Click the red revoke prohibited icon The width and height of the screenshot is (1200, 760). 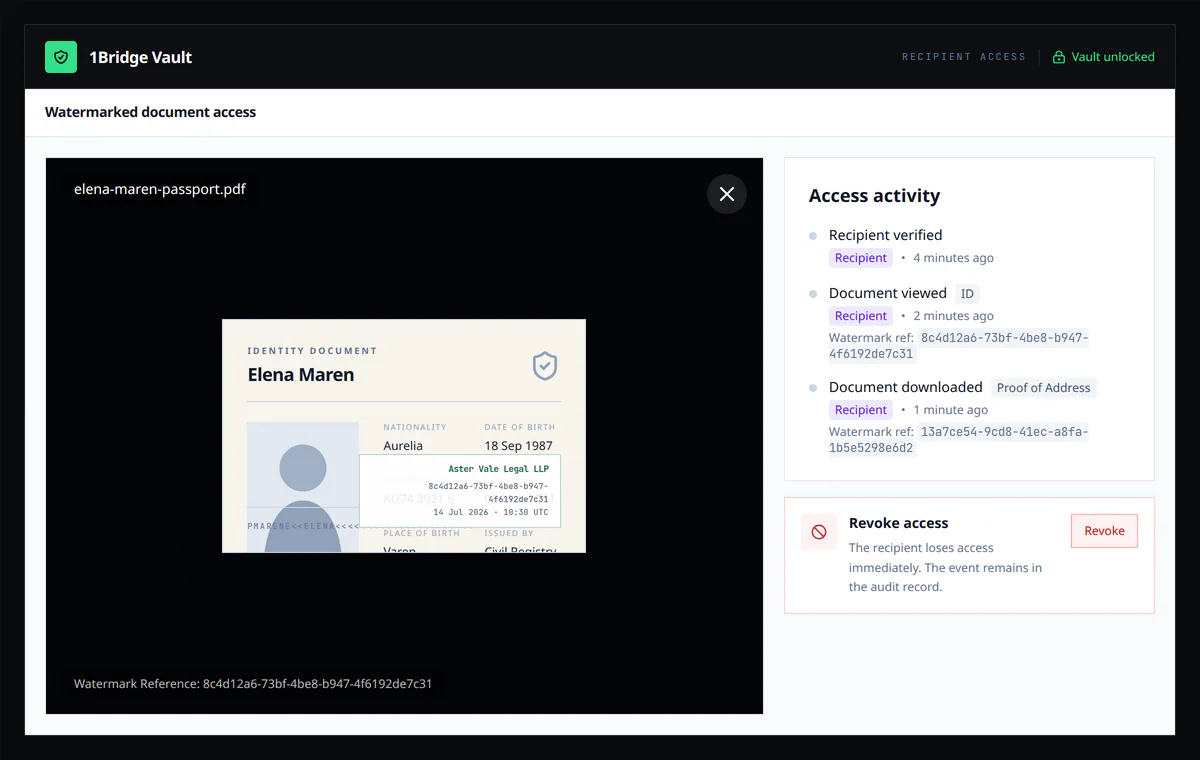point(819,532)
